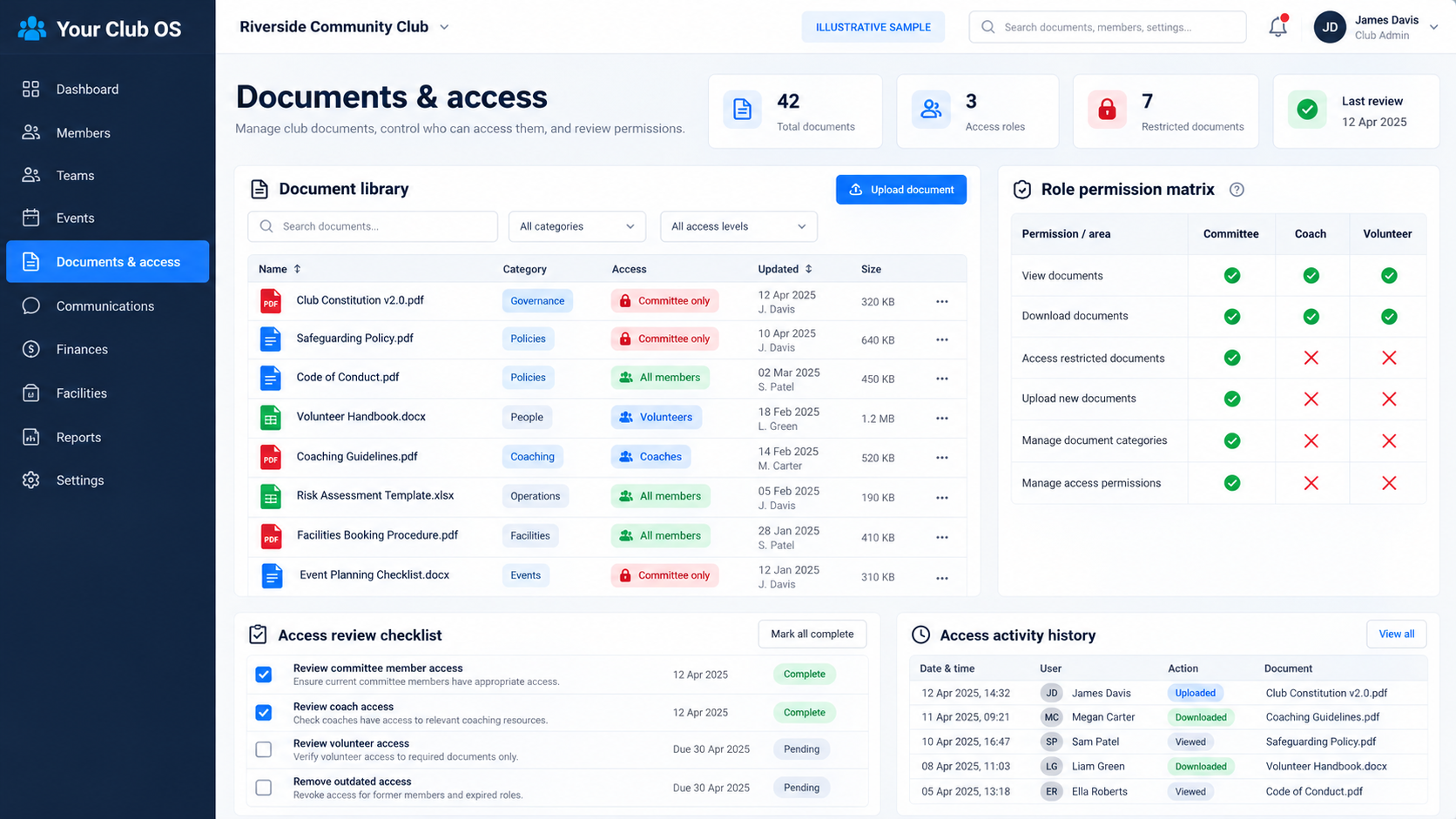Open Communications in the sidebar
The image size is (1456, 819).
pos(107,305)
